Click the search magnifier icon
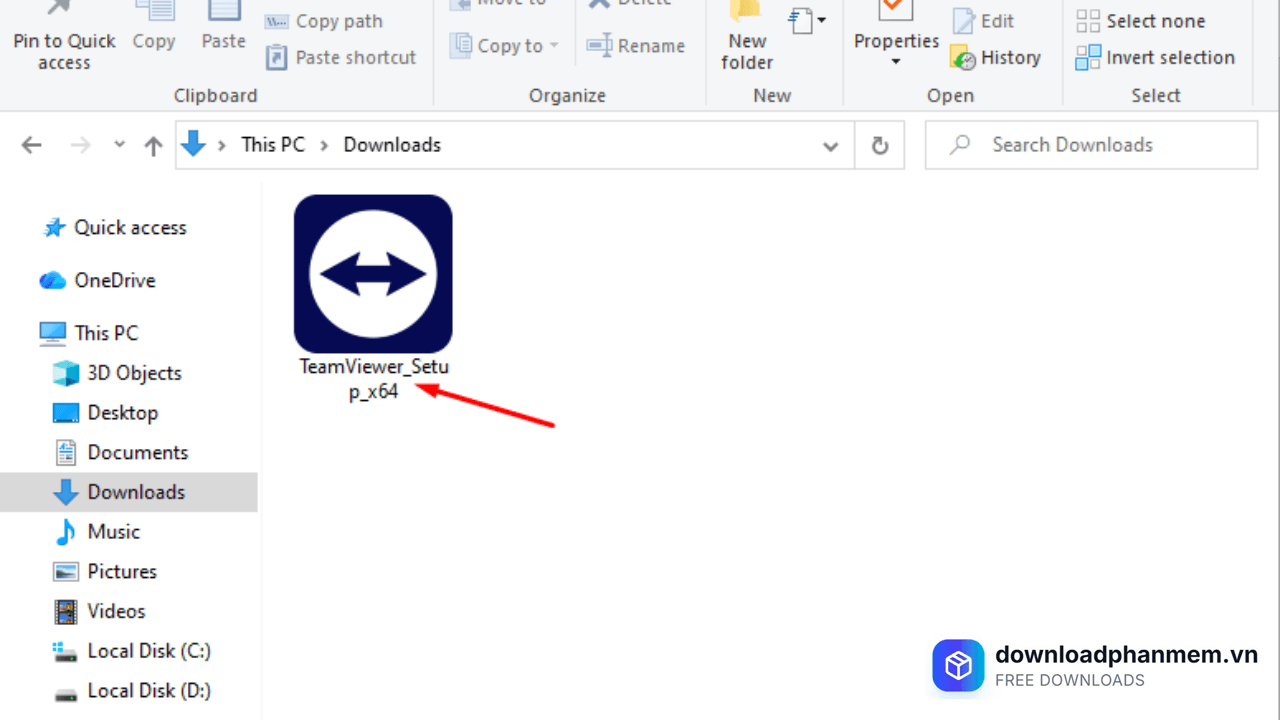The height and width of the screenshot is (720, 1280). point(960,145)
